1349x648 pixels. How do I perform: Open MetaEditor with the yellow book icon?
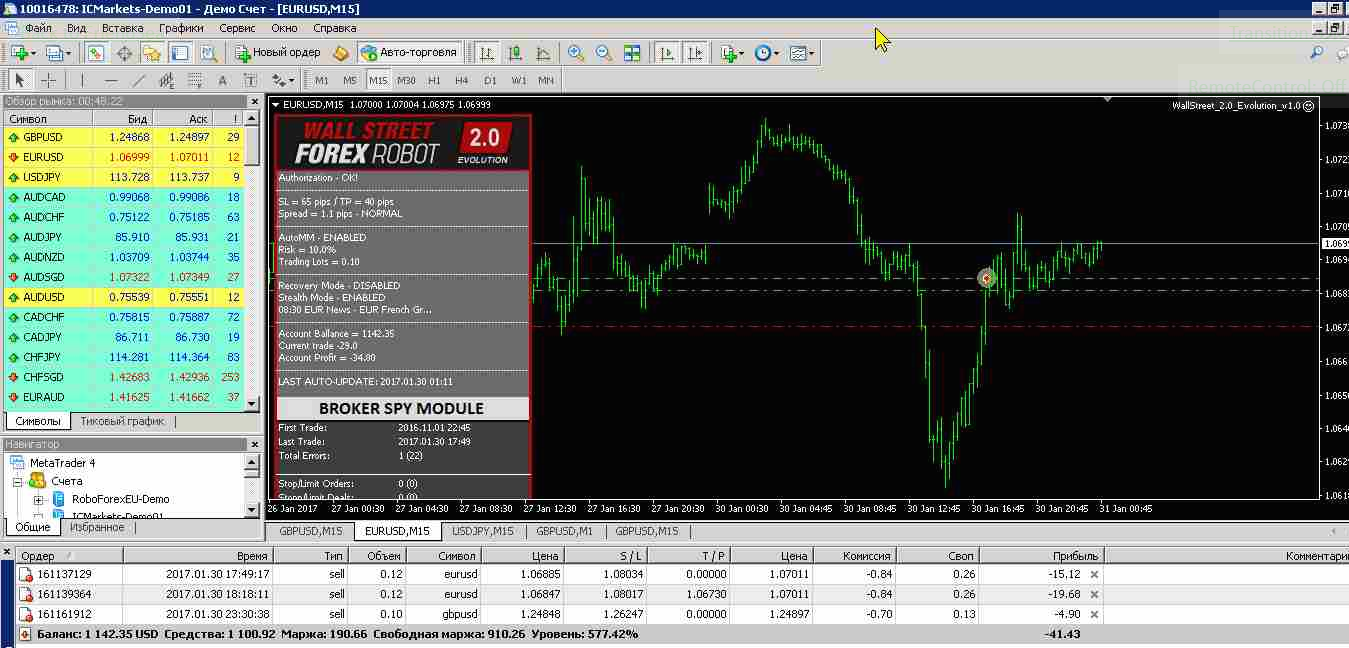coord(341,53)
